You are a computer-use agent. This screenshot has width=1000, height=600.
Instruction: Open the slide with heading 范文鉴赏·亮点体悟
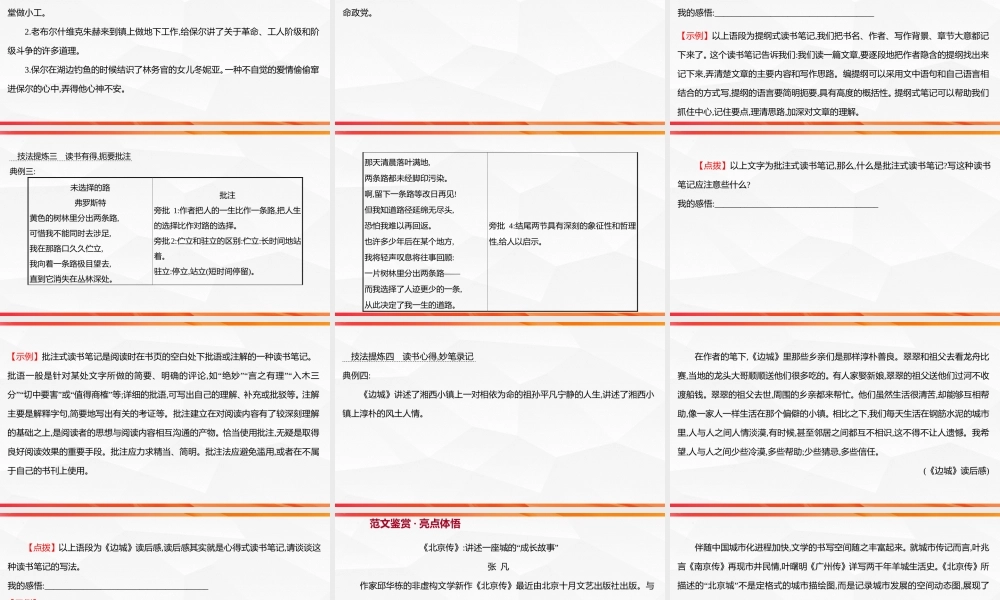click(499, 557)
